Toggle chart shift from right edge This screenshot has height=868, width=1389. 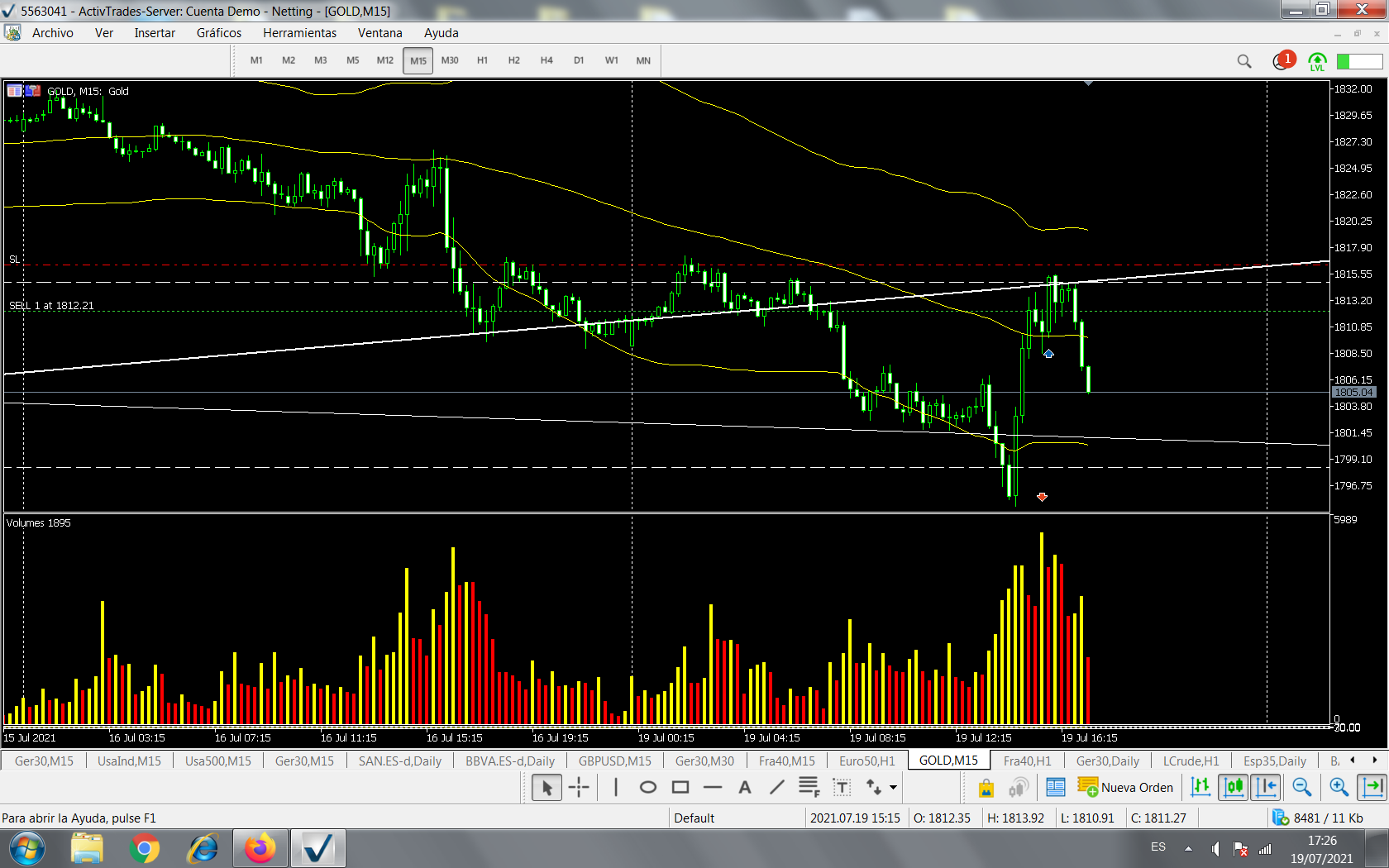click(x=1266, y=788)
